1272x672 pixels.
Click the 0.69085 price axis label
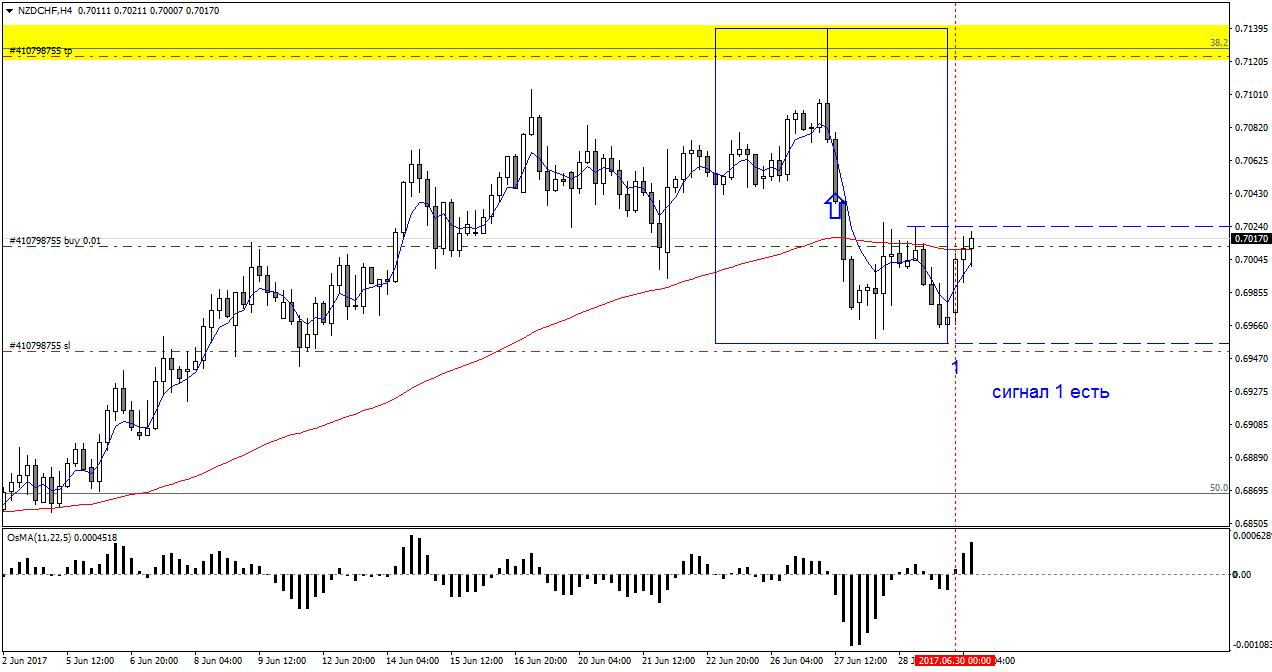[1252, 424]
